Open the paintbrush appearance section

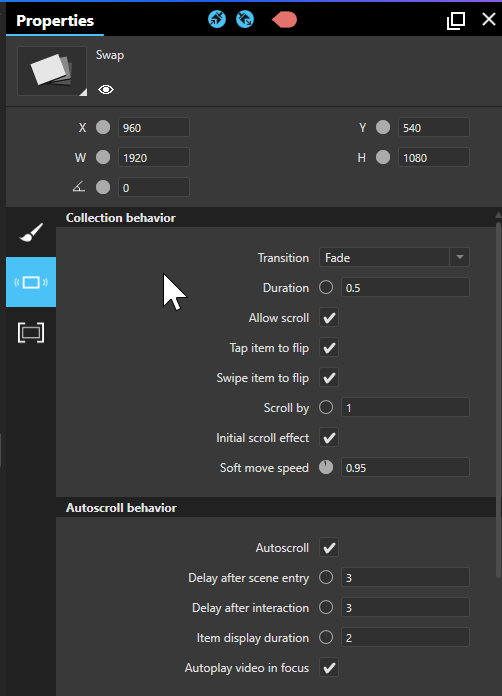[31, 232]
